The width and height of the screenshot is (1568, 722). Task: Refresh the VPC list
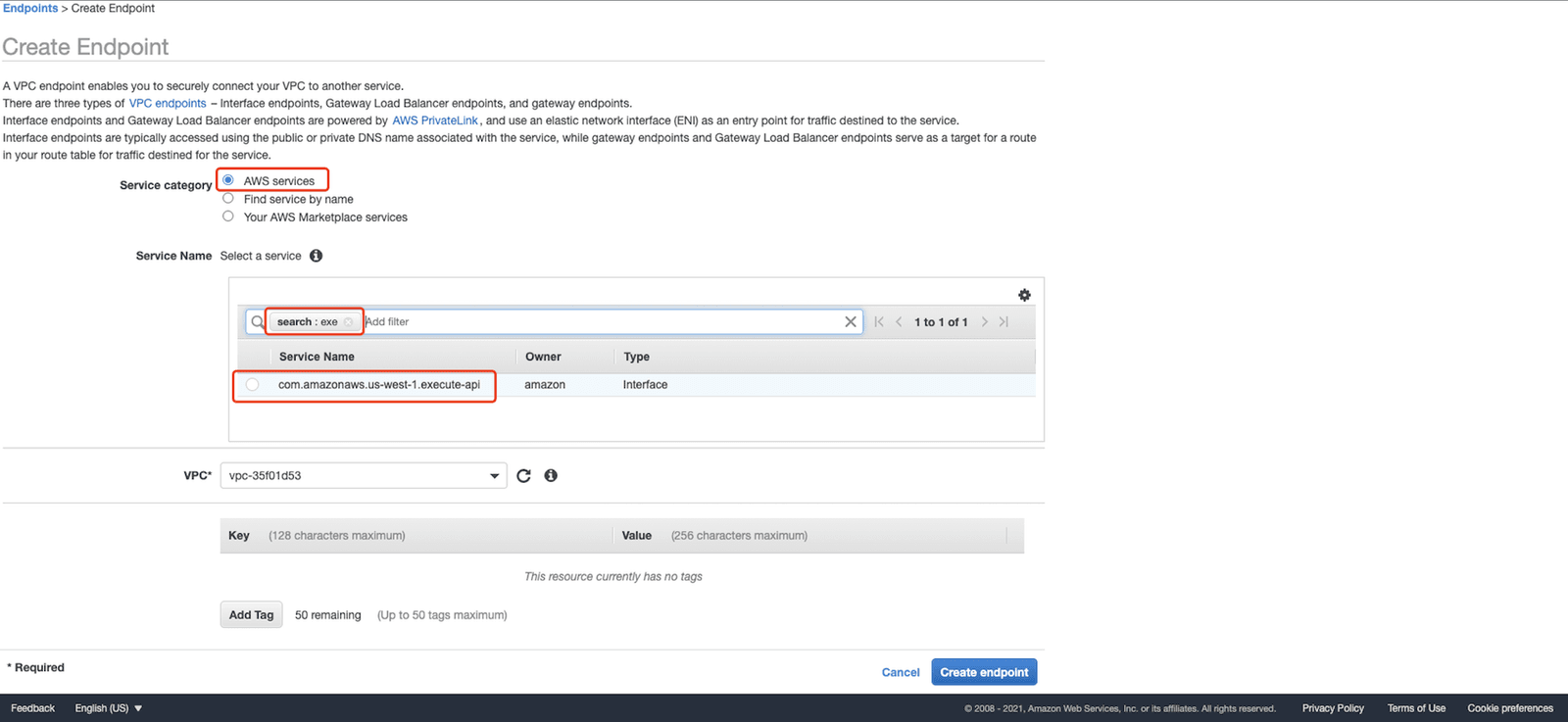pos(523,475)
